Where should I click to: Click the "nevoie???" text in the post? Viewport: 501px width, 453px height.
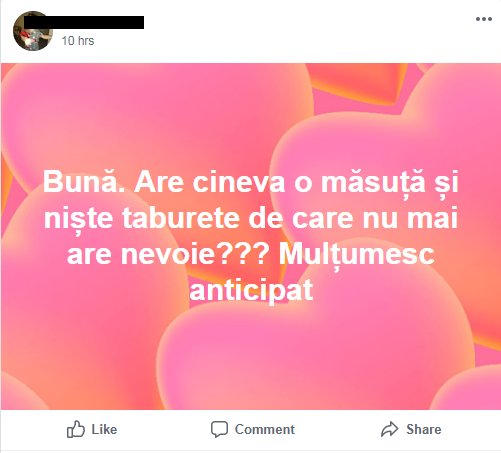(x=195, y=254)
